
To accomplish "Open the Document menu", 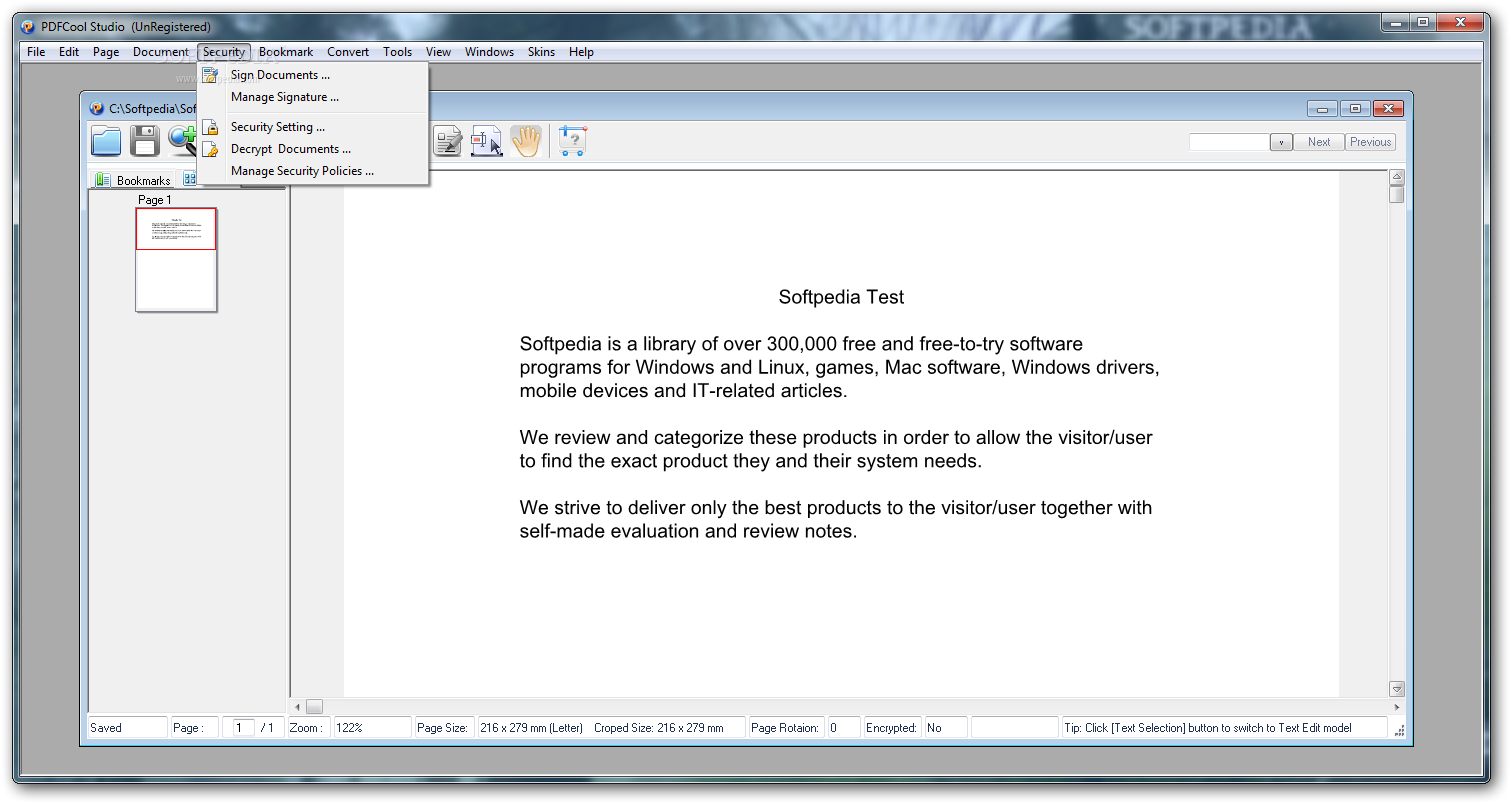I will coord(161,52).
